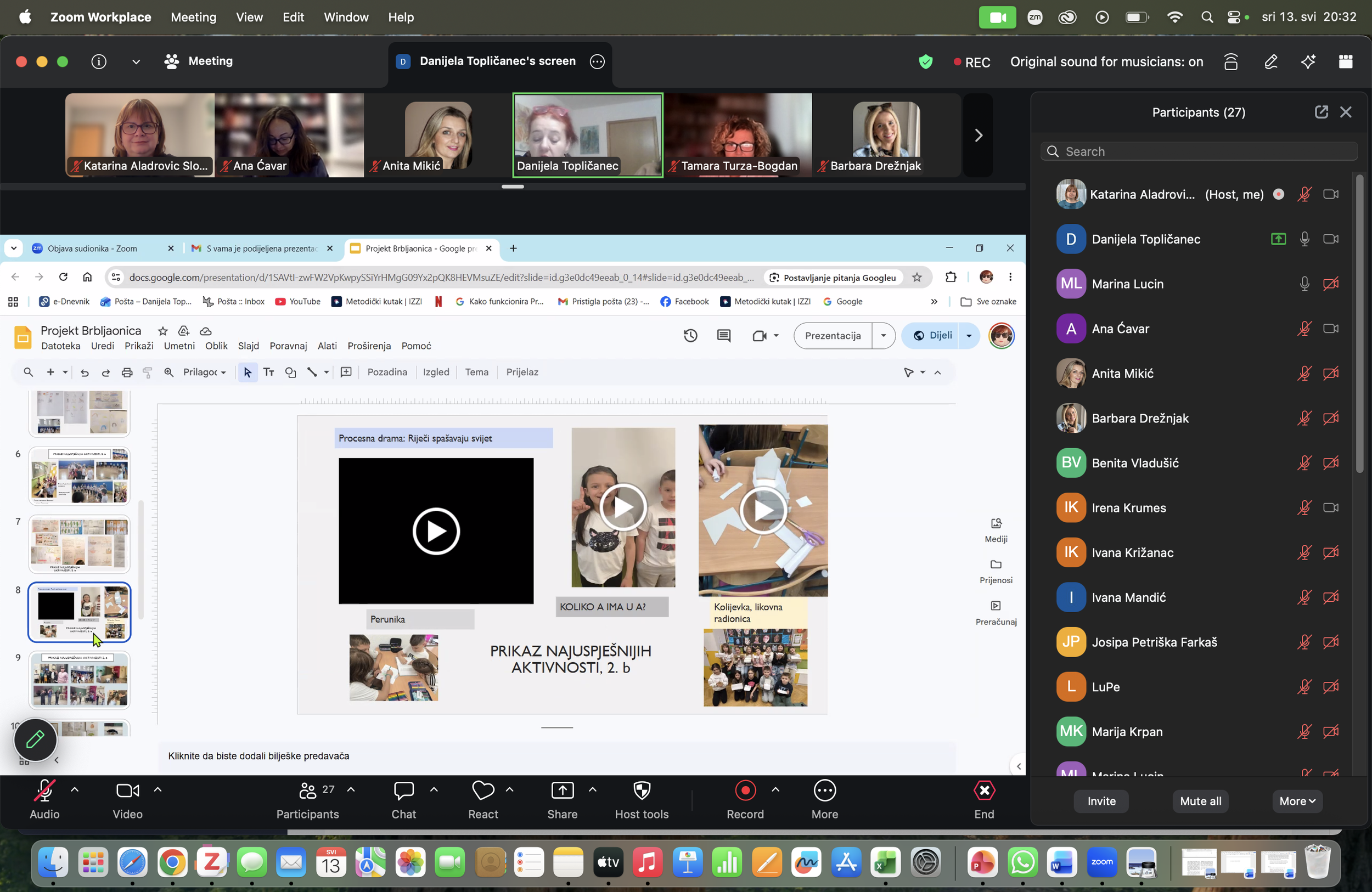Pop out the Participants panel

click(1322, 112)
